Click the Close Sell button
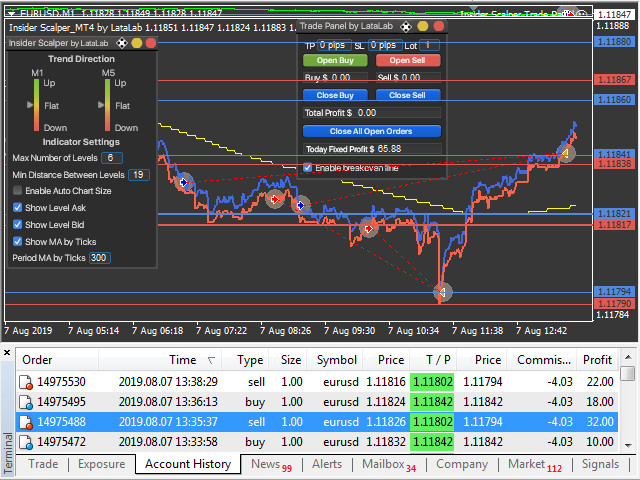The width and height of the screenshot is (640, 480). coord(408,95)
